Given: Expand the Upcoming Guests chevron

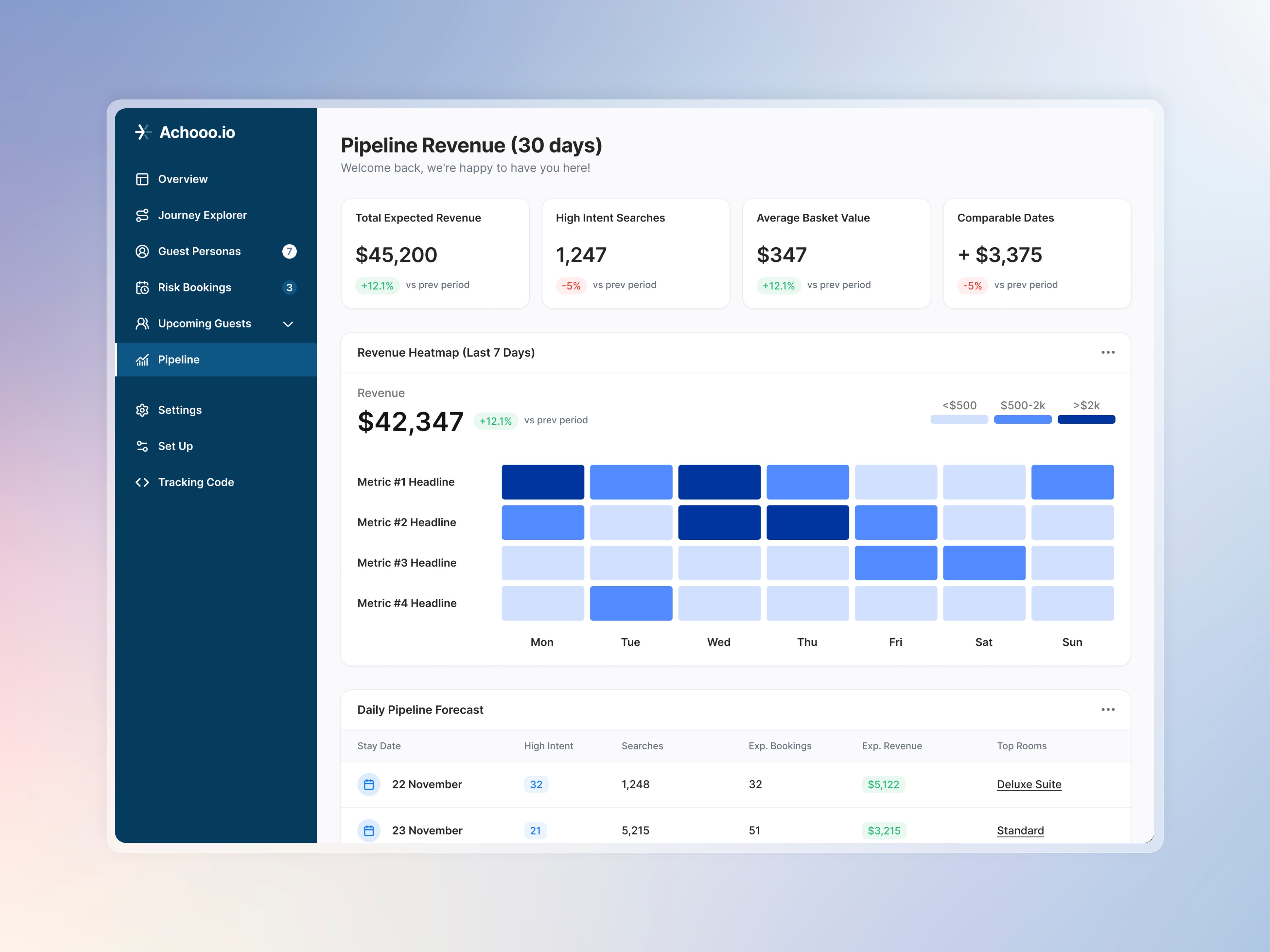Looking at the screenshot, I should click(288, 323).
